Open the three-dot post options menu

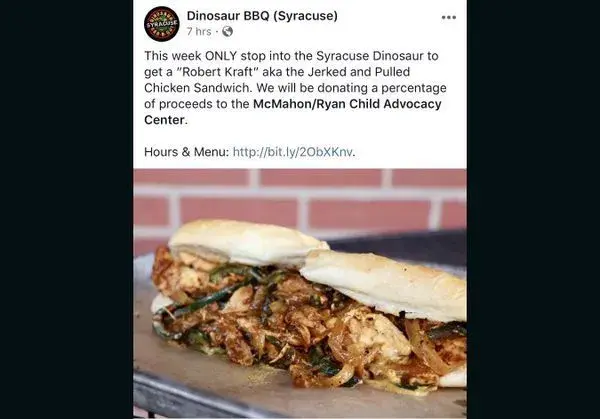tap(448, 17)
